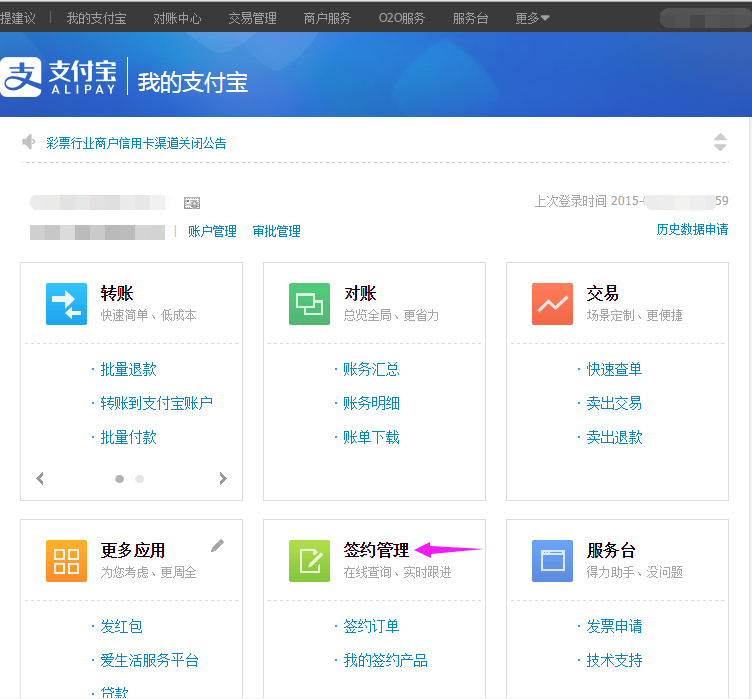Click the 账单下载 link
Screen dimensions: 752x699
tap(371, 437)
